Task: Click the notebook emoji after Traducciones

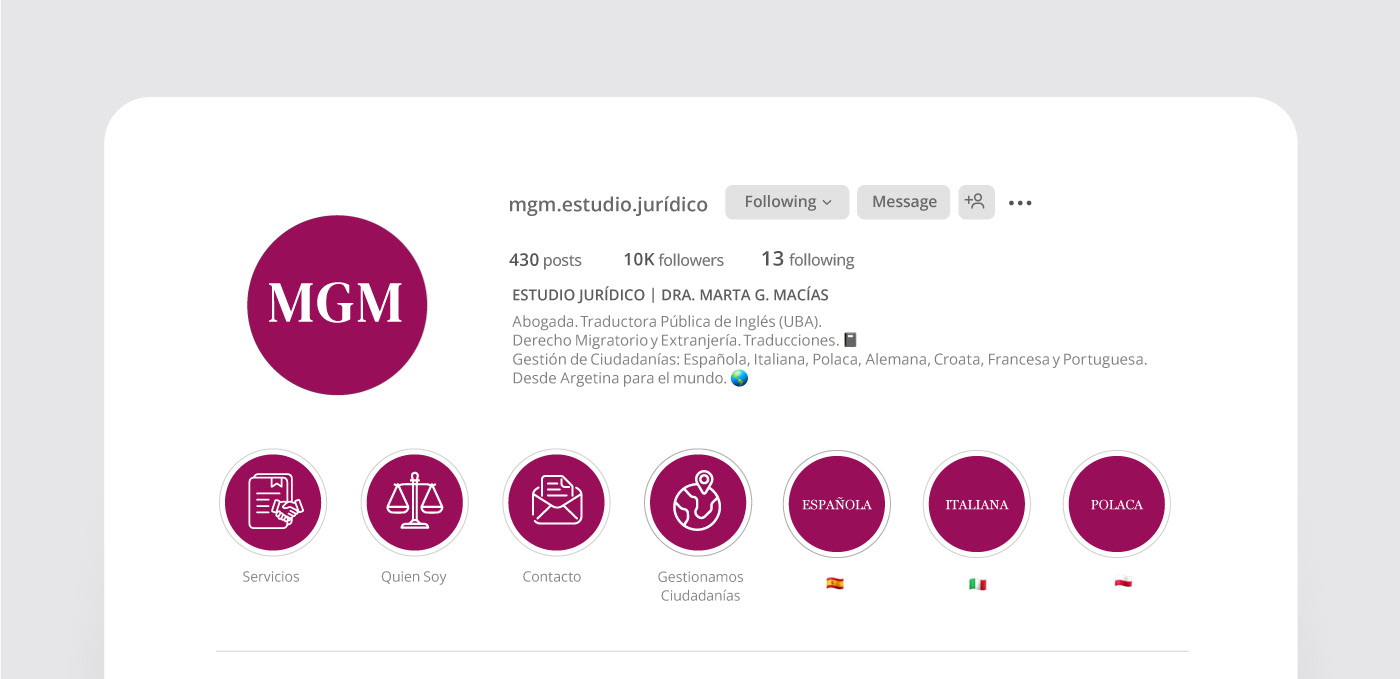Action: coord(850,340)
